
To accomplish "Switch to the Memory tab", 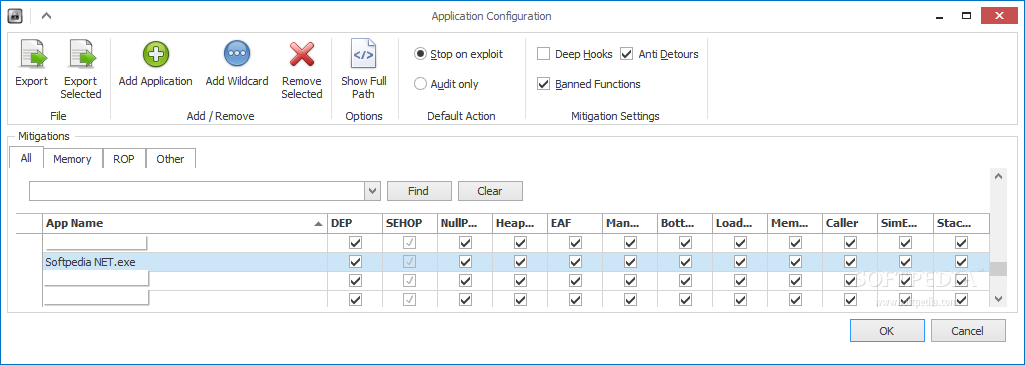I will point(72,159).
